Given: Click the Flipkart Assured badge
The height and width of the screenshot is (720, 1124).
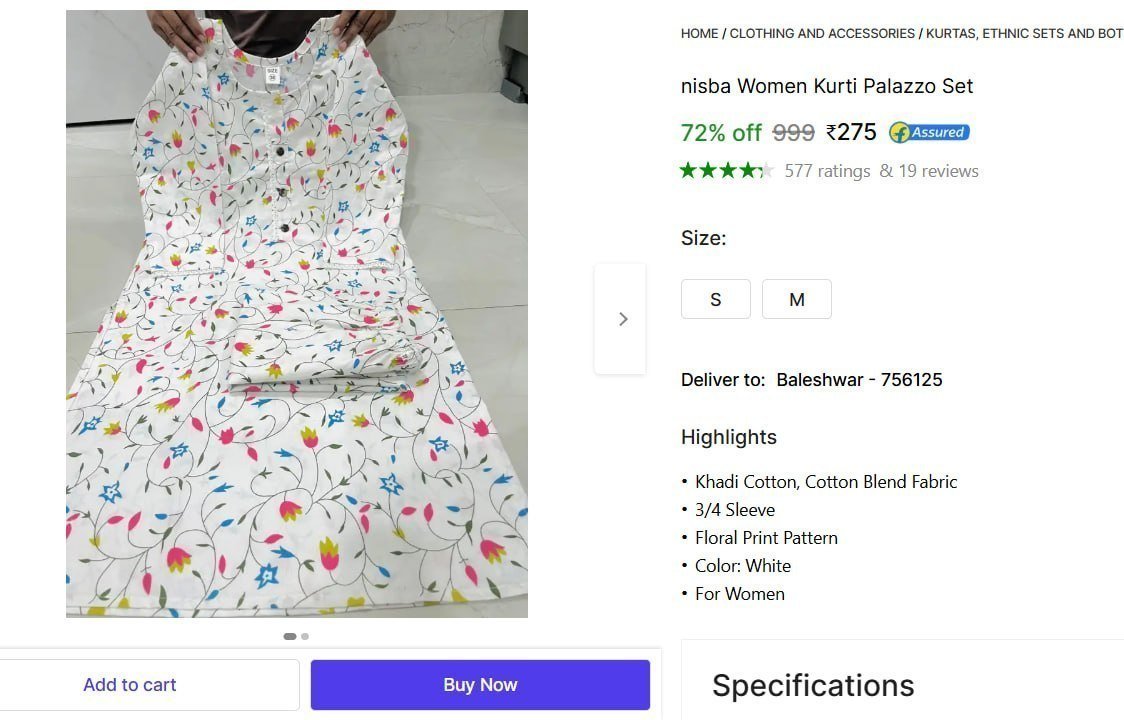Looking at the screenshot, I should tap(928, 131).
